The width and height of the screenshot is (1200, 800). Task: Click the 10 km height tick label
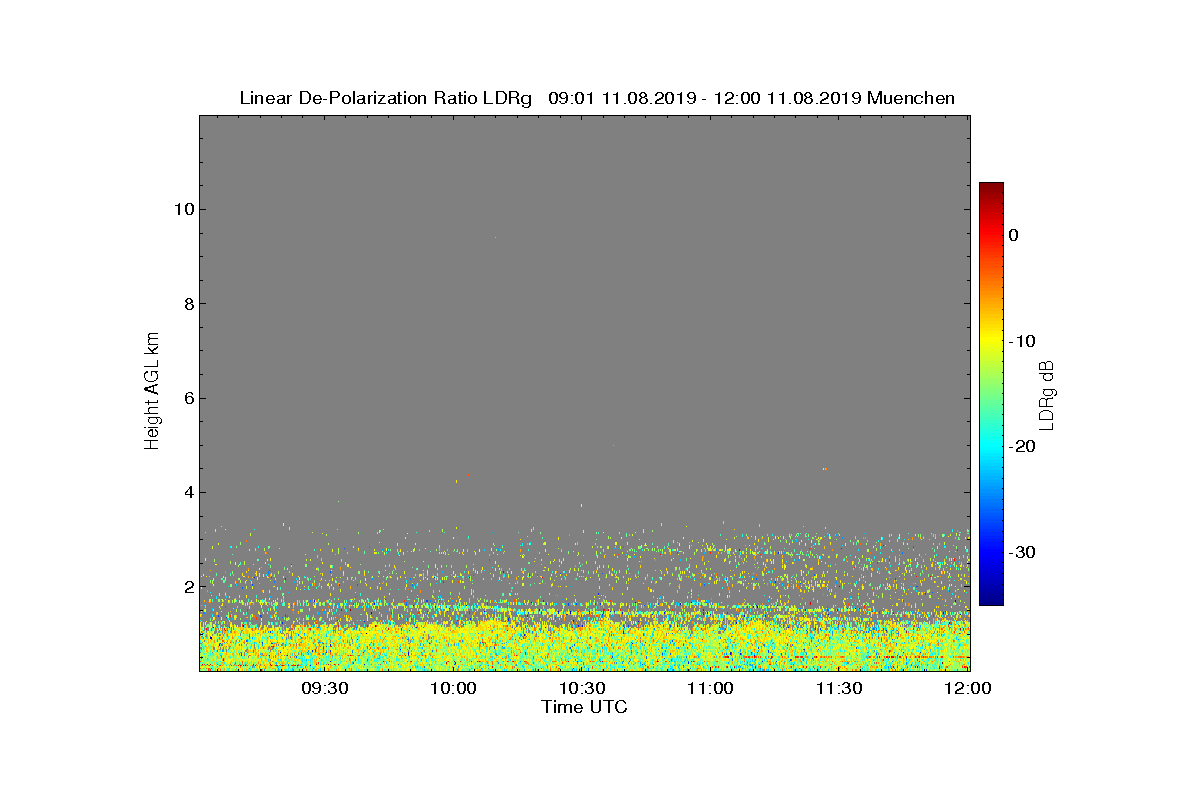coord(182,209)
